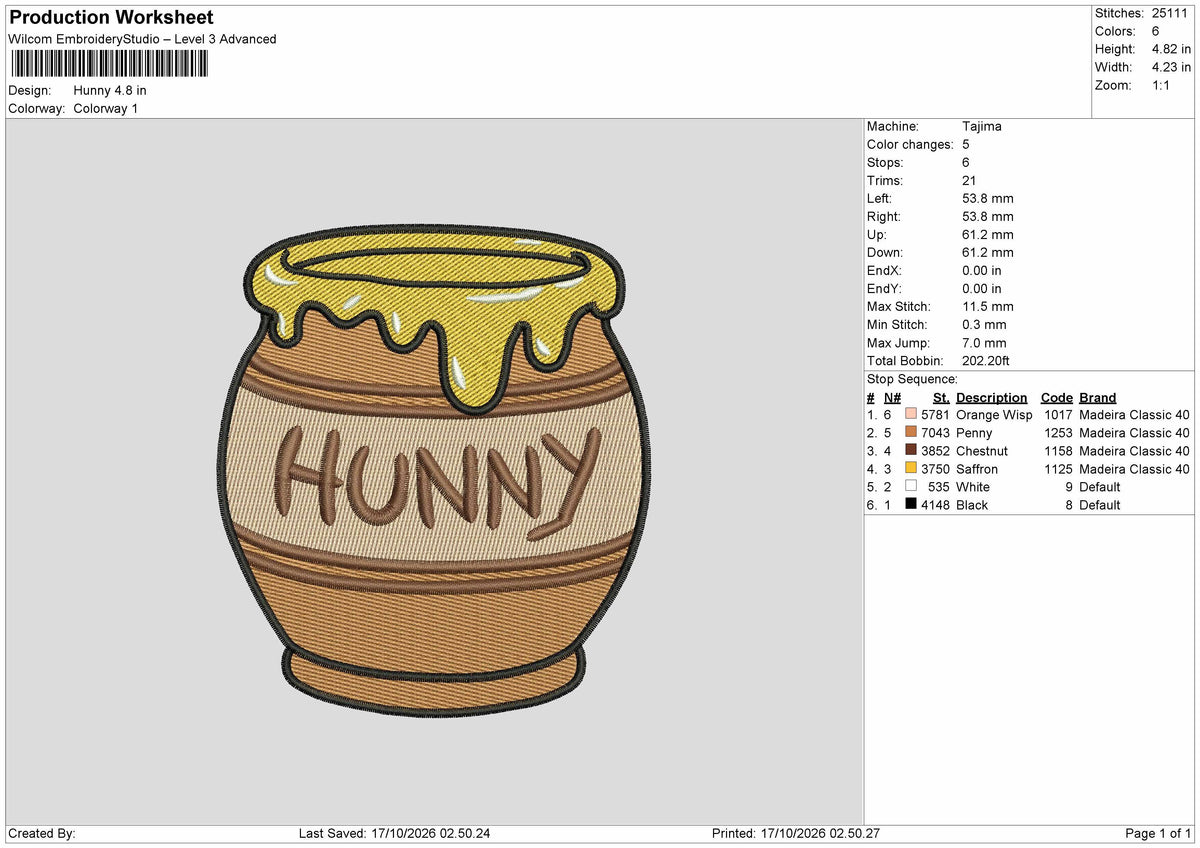
Task: Click the Chestnut thread color swatch
Action: click(911, 450)
